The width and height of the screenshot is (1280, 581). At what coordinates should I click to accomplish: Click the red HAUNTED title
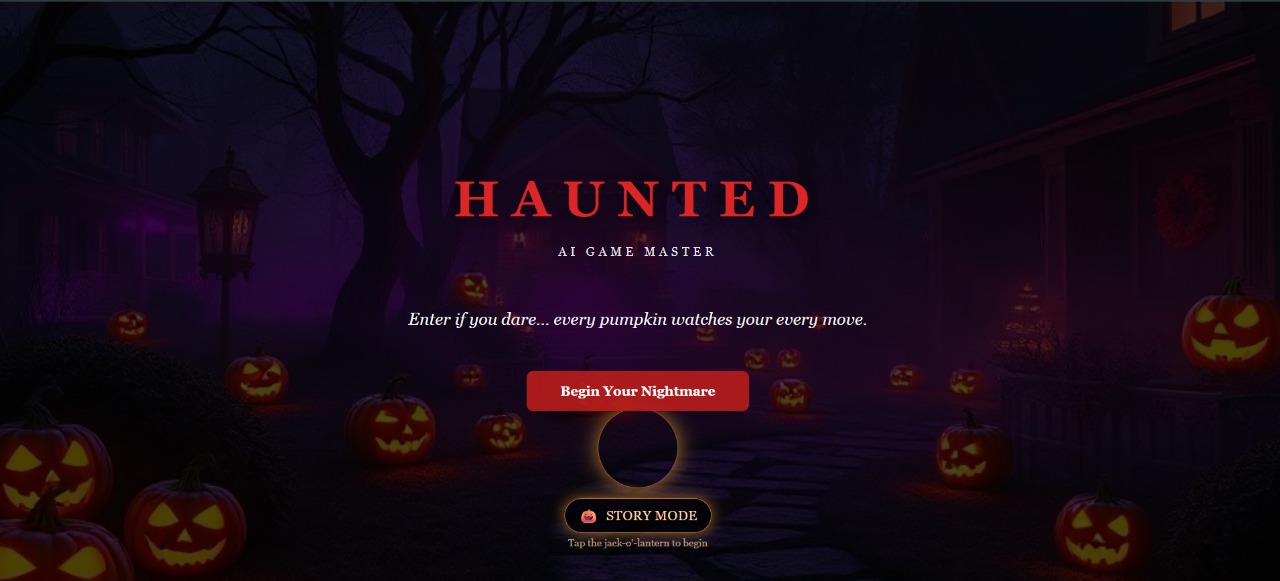click(x=633, y=199)
